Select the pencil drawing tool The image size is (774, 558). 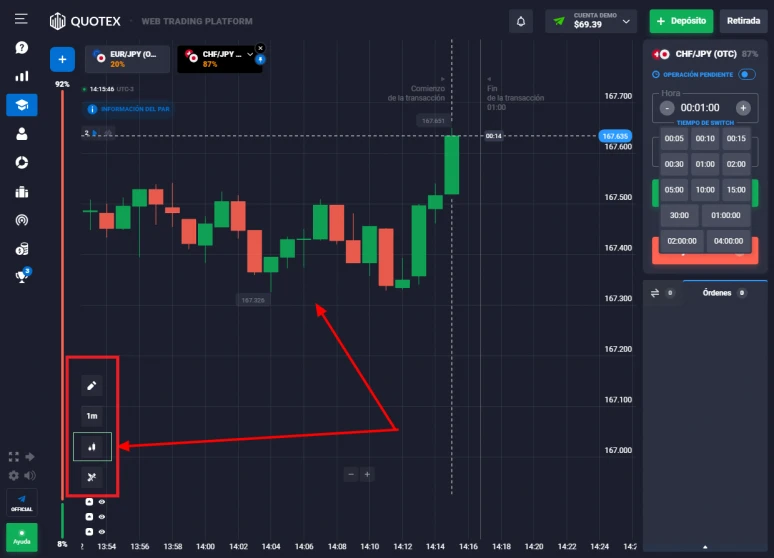coord(92,386)
